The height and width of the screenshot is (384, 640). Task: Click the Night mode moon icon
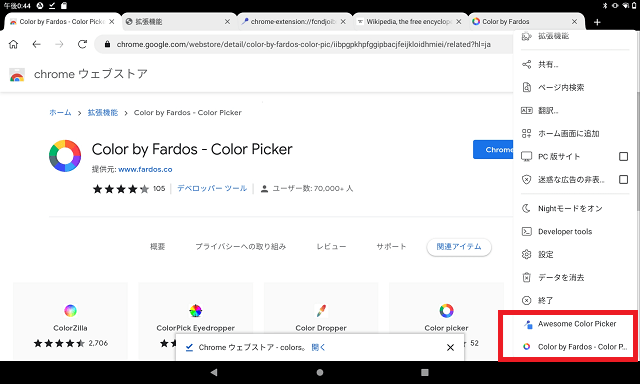(x=527, y=209)
